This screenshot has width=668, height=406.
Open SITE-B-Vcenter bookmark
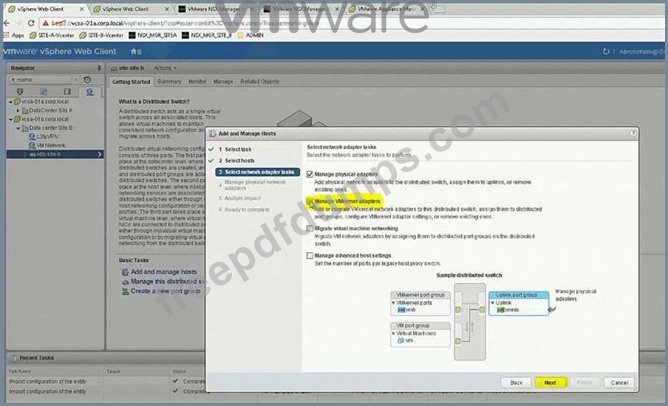click(101, 35)
